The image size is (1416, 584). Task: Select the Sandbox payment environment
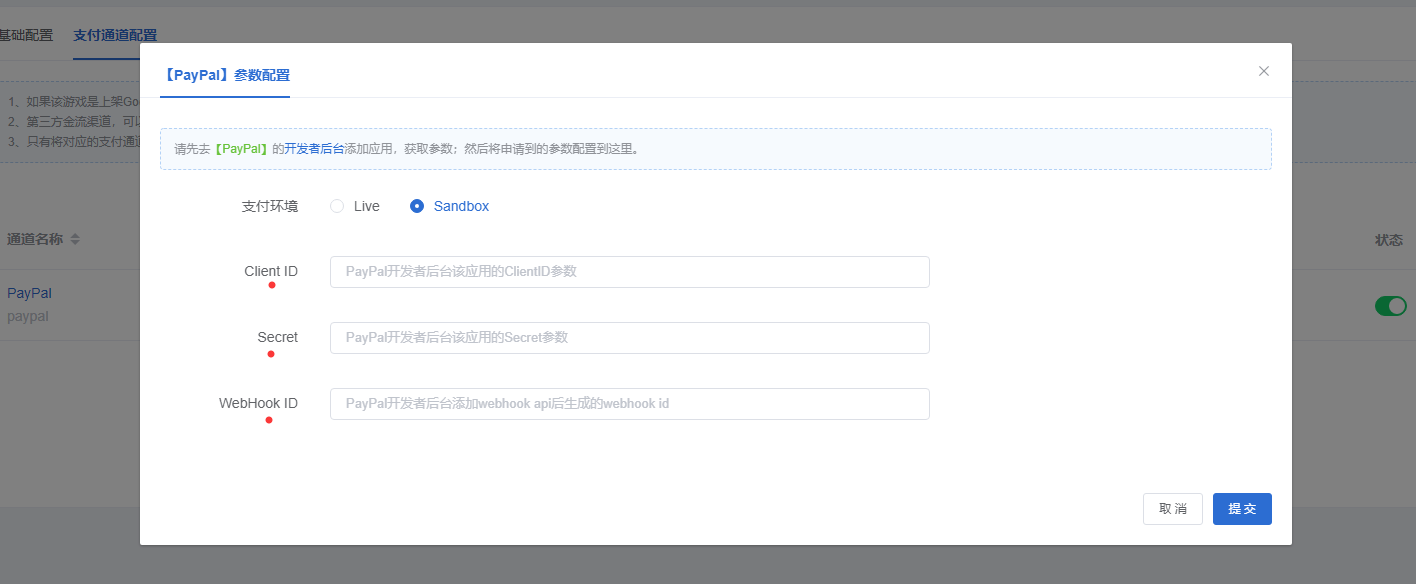click(x=418, y=206)
